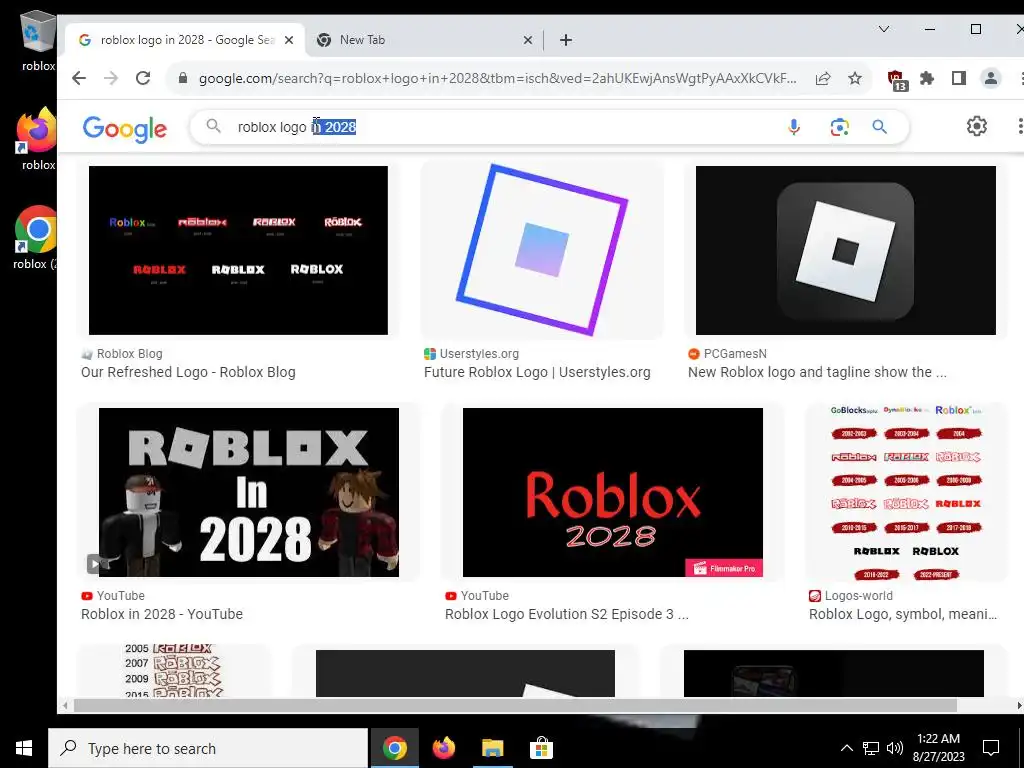
Task: Open the Extensions puzzle piece menu
Action: coord(927,78)
